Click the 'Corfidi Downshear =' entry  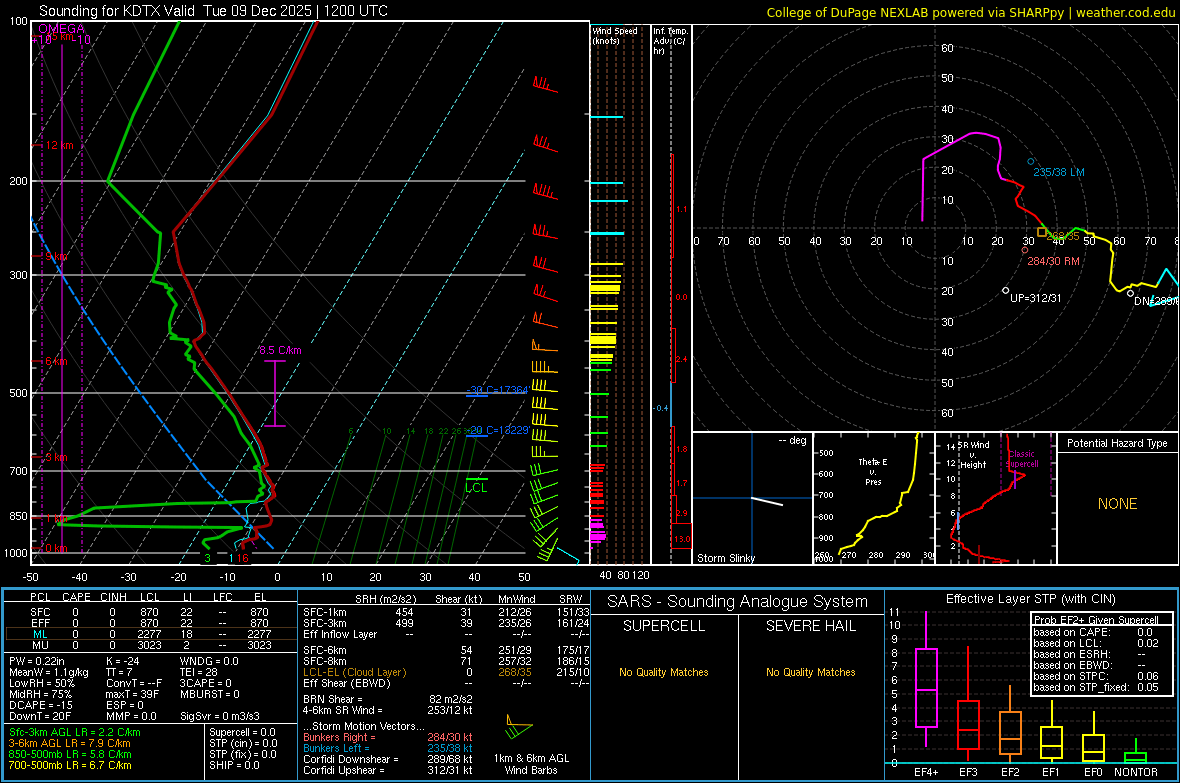point(388,759)
